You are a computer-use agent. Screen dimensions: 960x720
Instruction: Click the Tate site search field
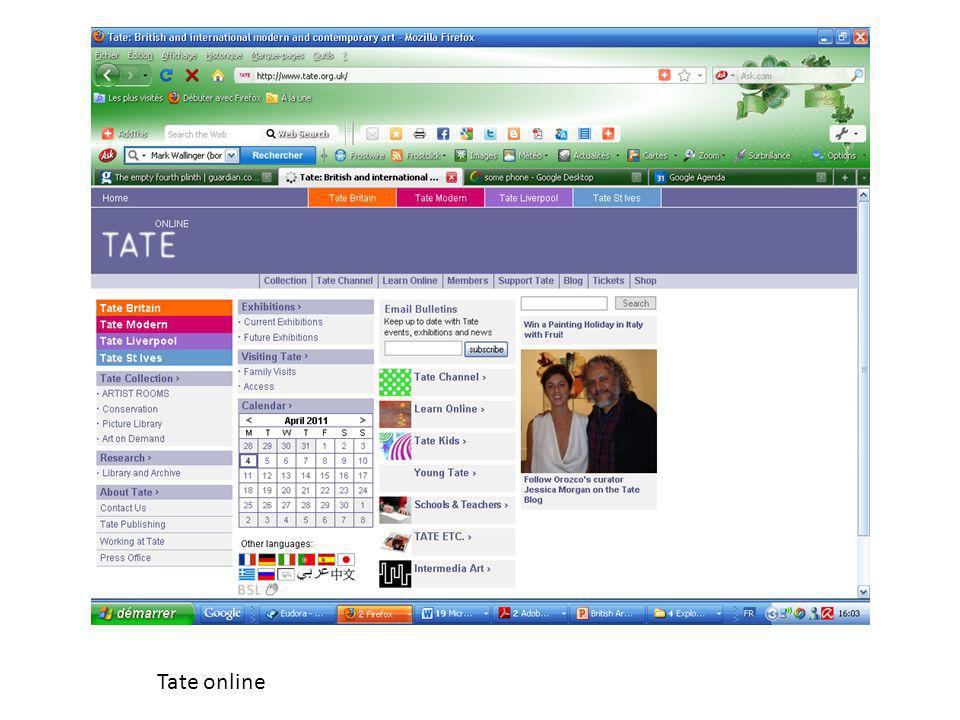(x=564, y=303)
